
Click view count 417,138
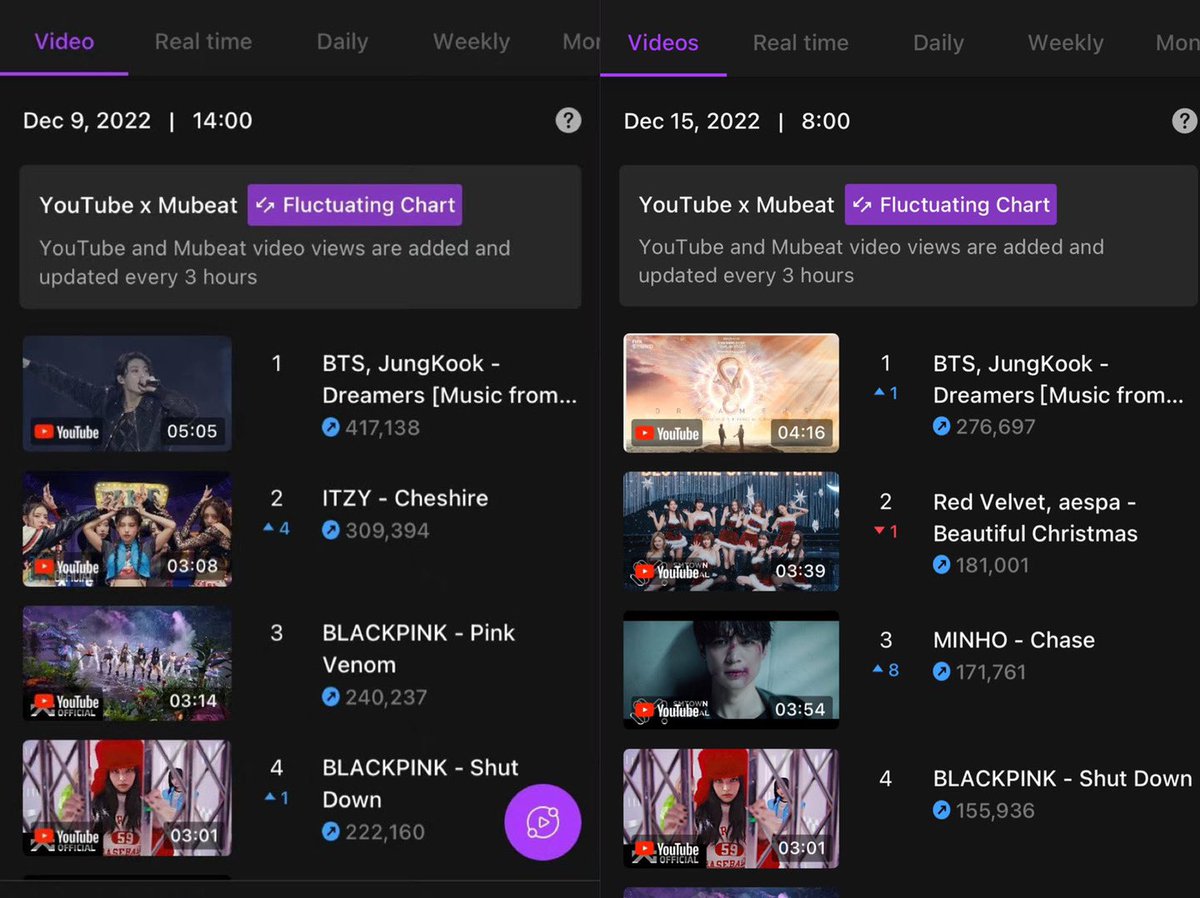click(382, 428)
